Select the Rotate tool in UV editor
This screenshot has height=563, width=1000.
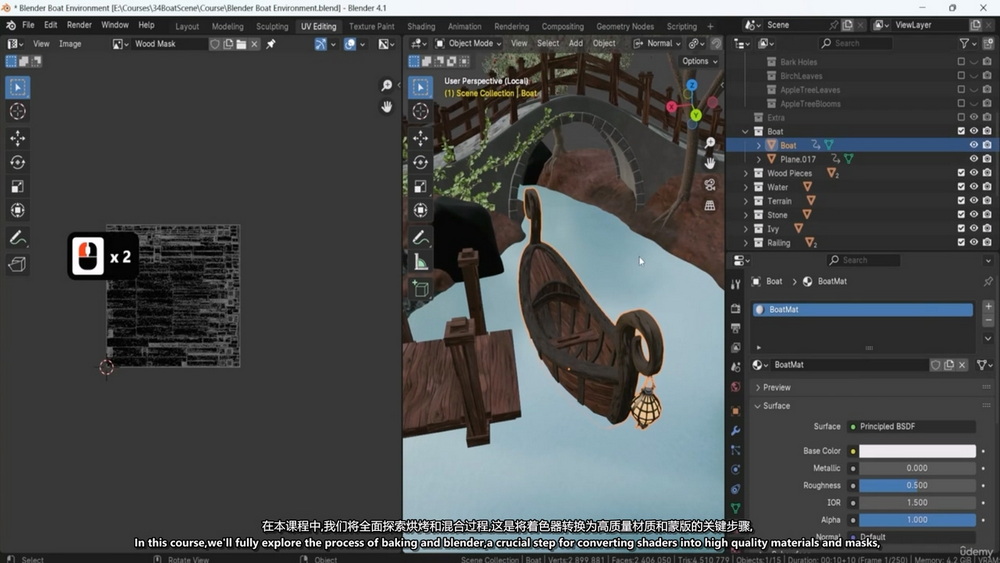[17, 162]
